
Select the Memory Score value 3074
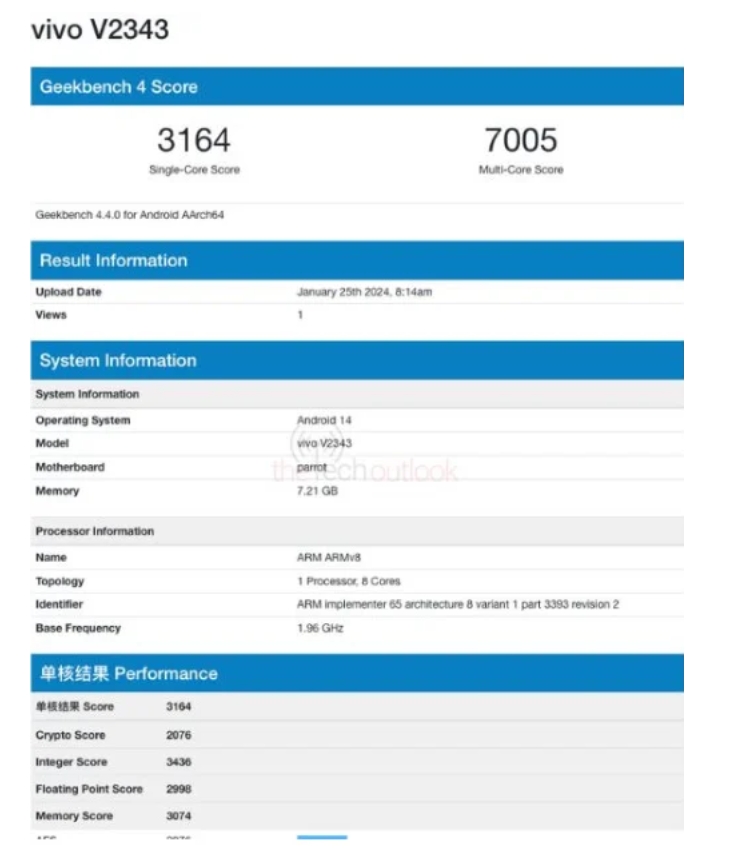coord(178,816)
